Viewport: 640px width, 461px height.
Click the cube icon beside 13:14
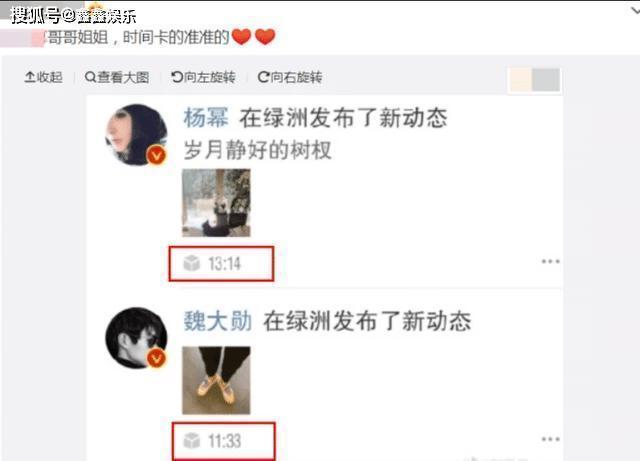191,263
